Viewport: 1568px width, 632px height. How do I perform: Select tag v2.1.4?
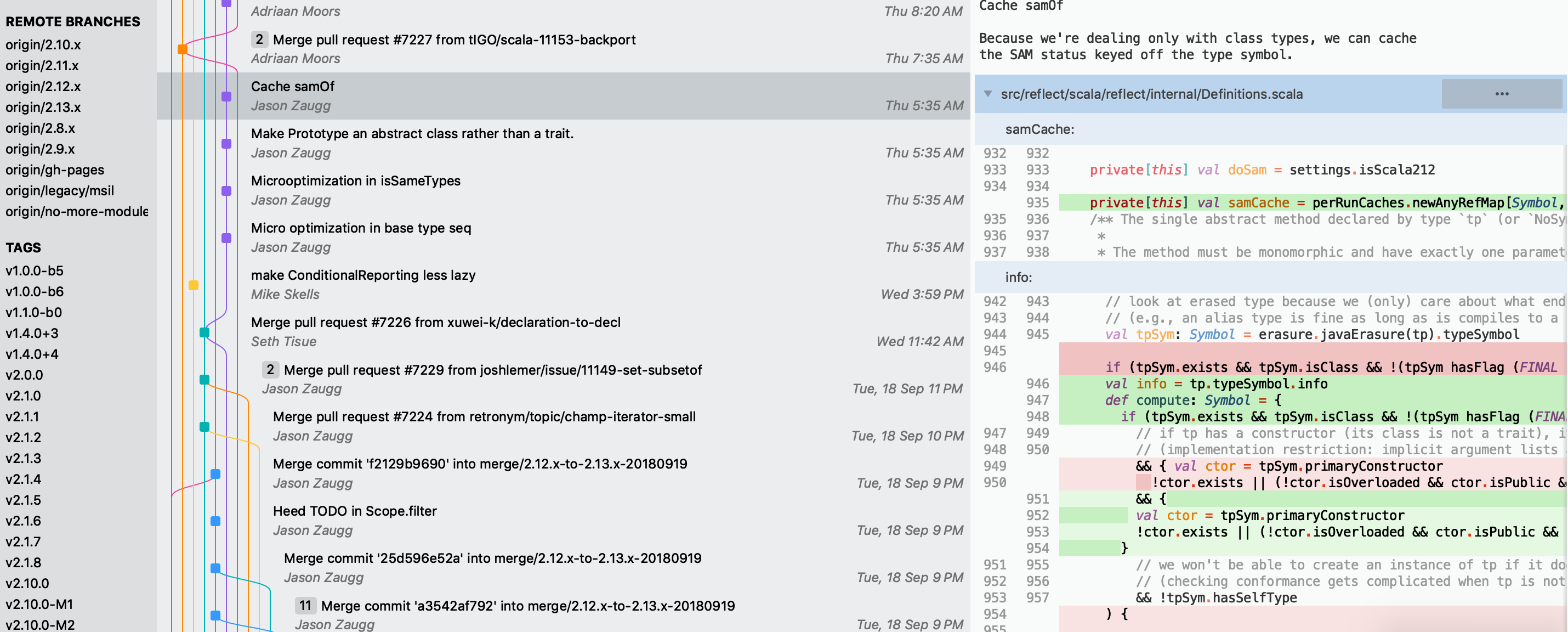click(23, 479)
